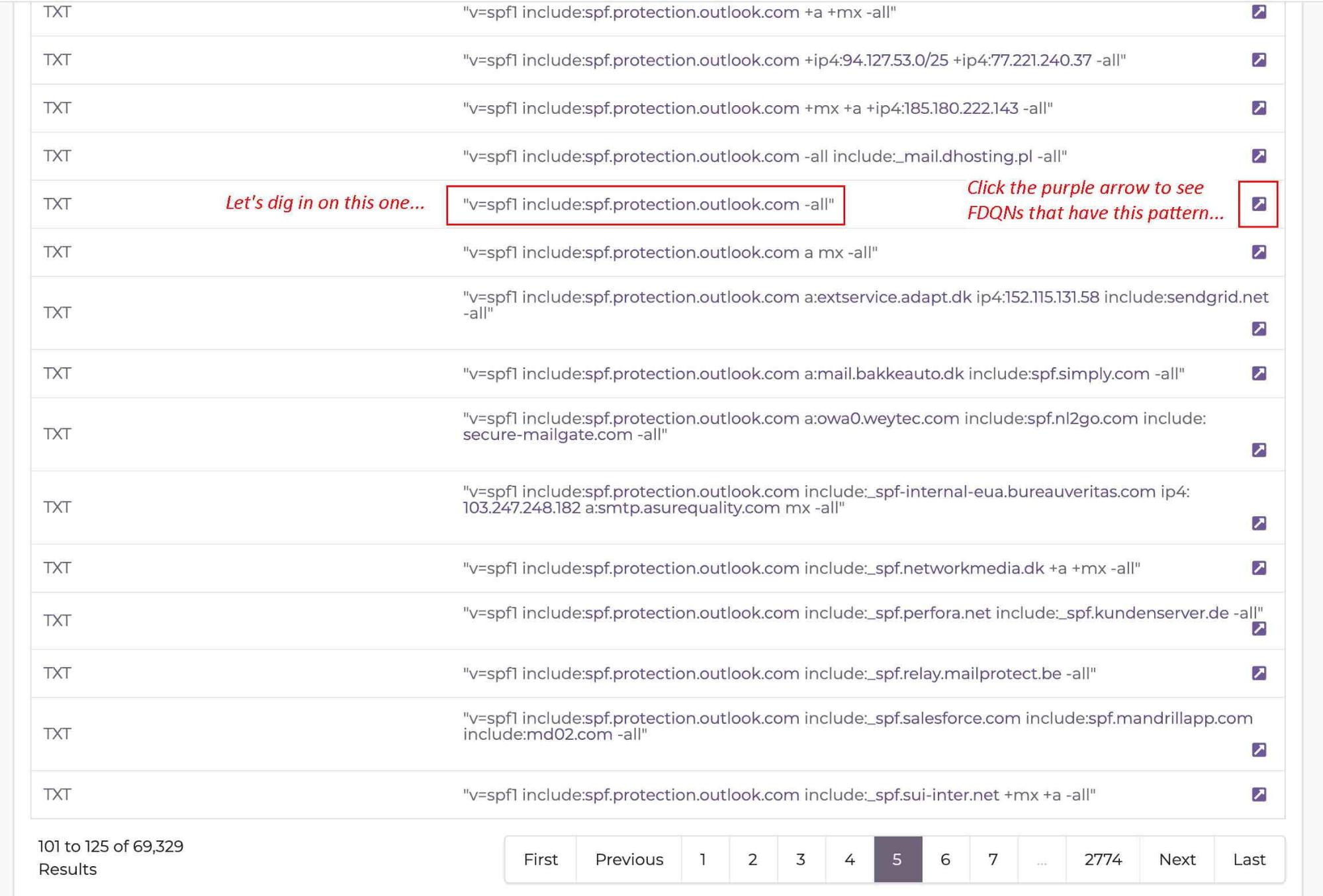
Task: Open details for the bureauveritas.com SPF record
Action: pos(1261,523)
